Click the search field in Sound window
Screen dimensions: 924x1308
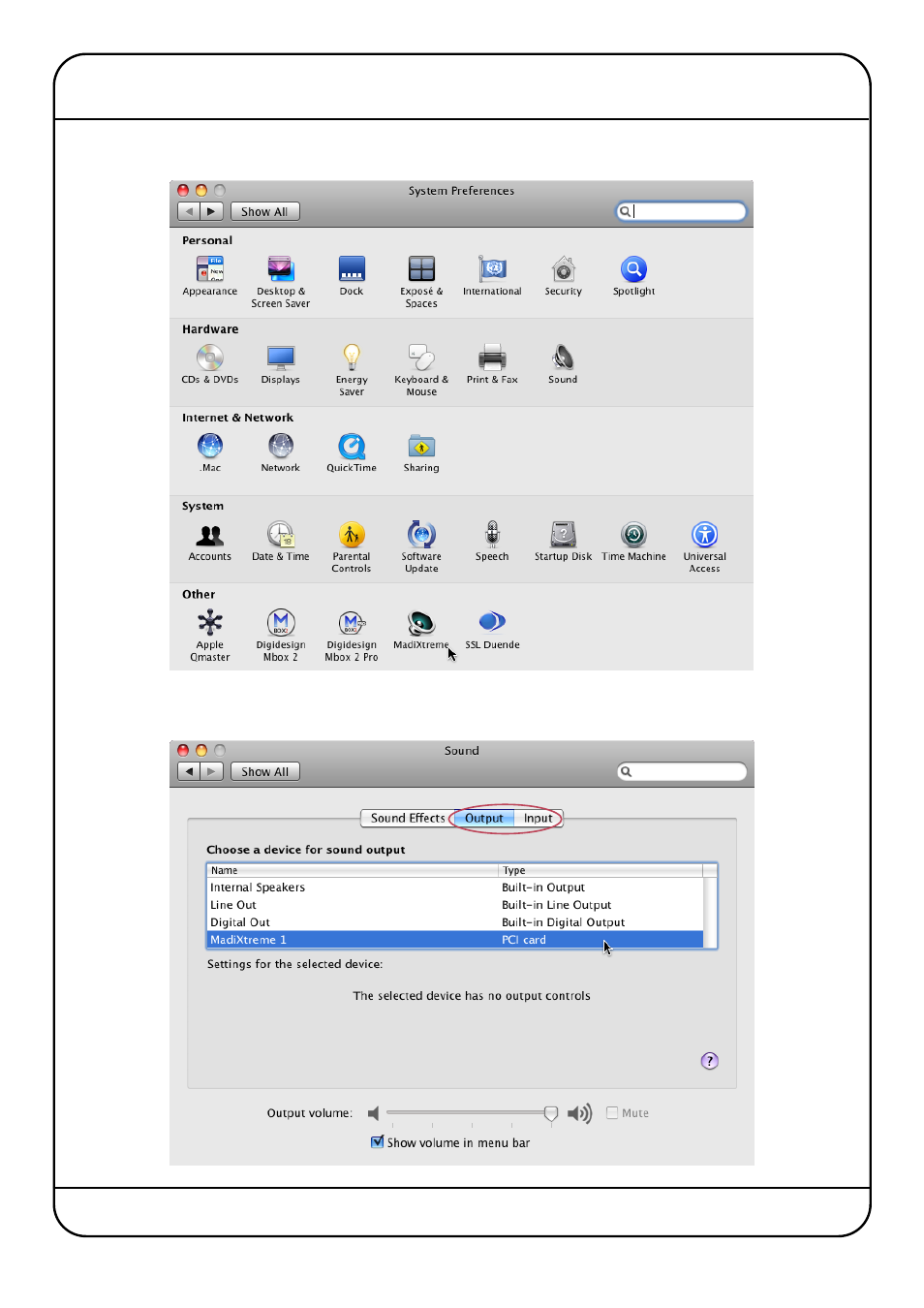[682, 771]
